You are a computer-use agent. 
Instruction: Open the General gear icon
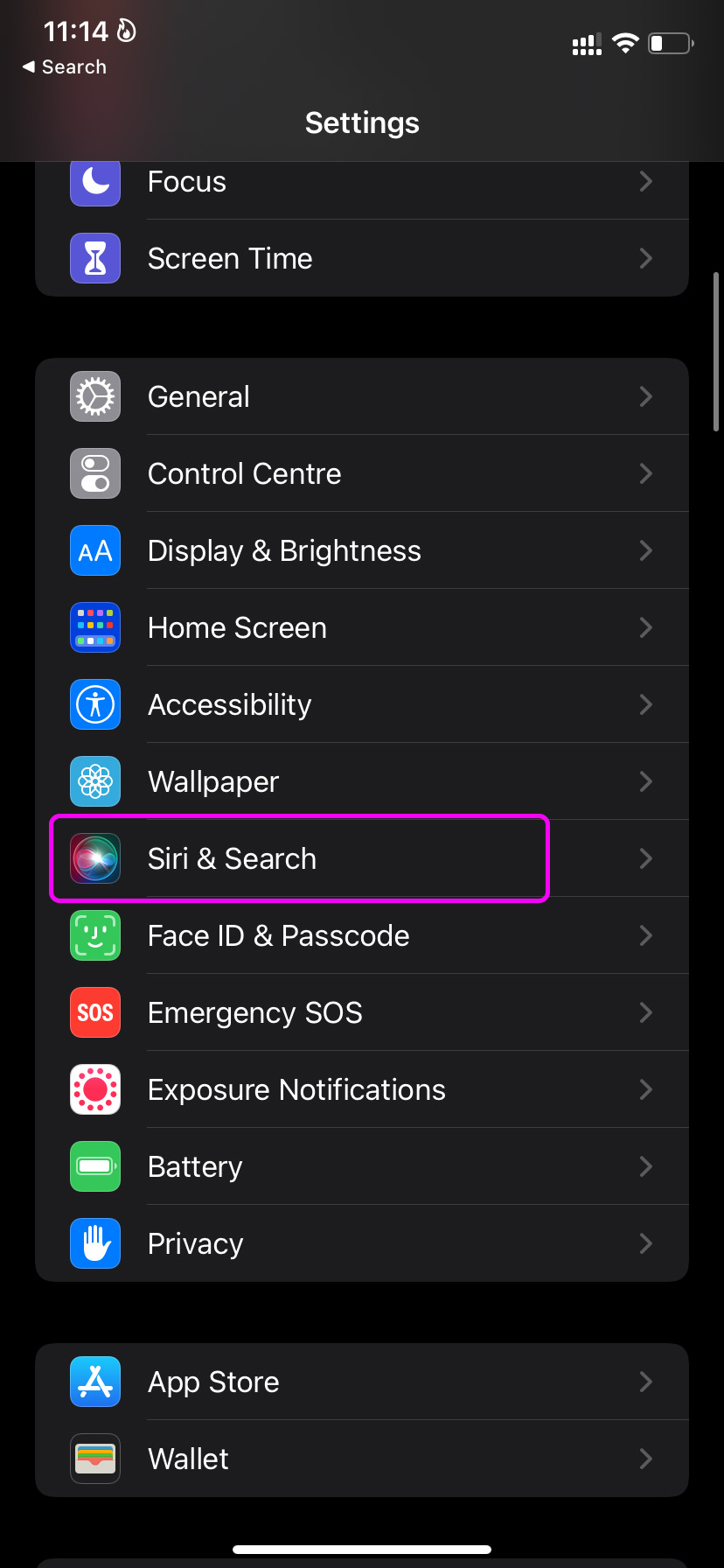[x=95, y=396]
